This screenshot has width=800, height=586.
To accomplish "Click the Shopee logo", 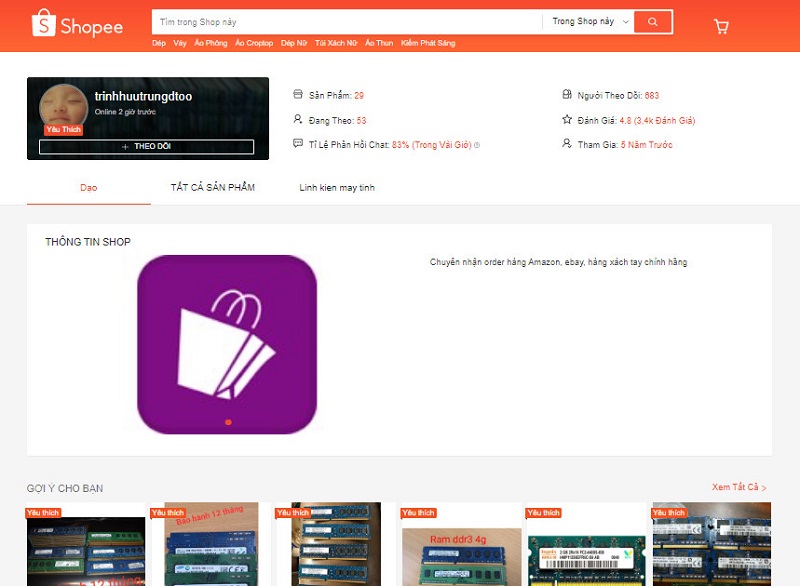I will [x=77, y=24].
